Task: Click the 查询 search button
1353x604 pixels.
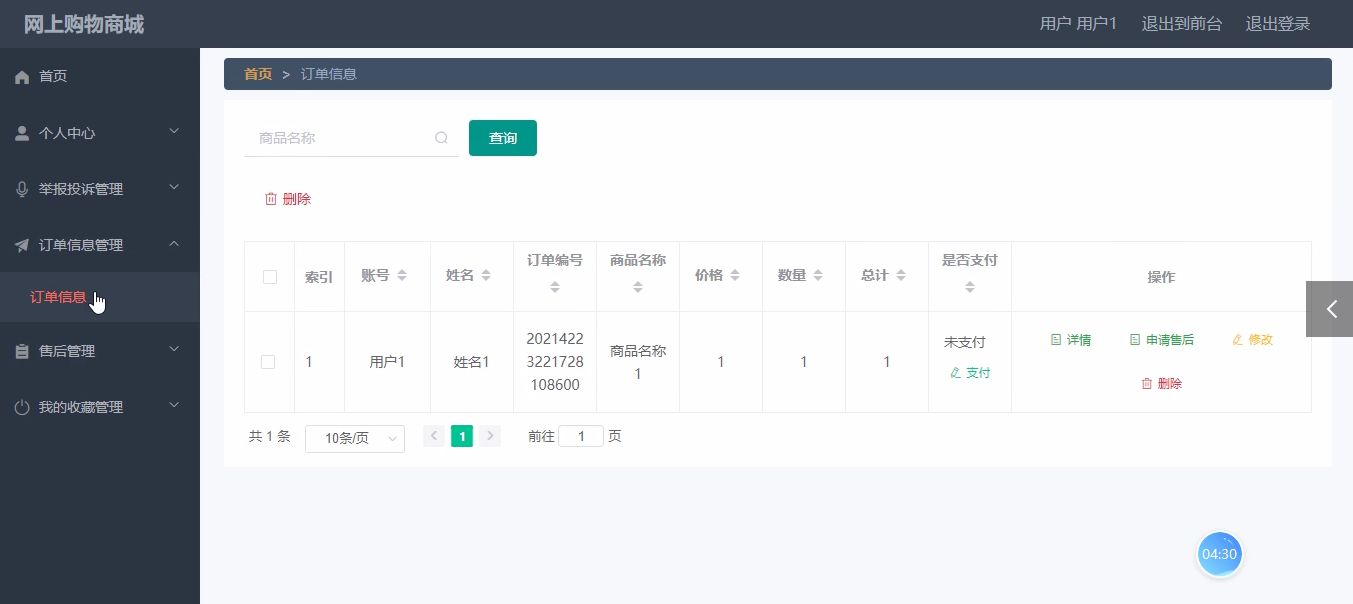Action: 503,138
